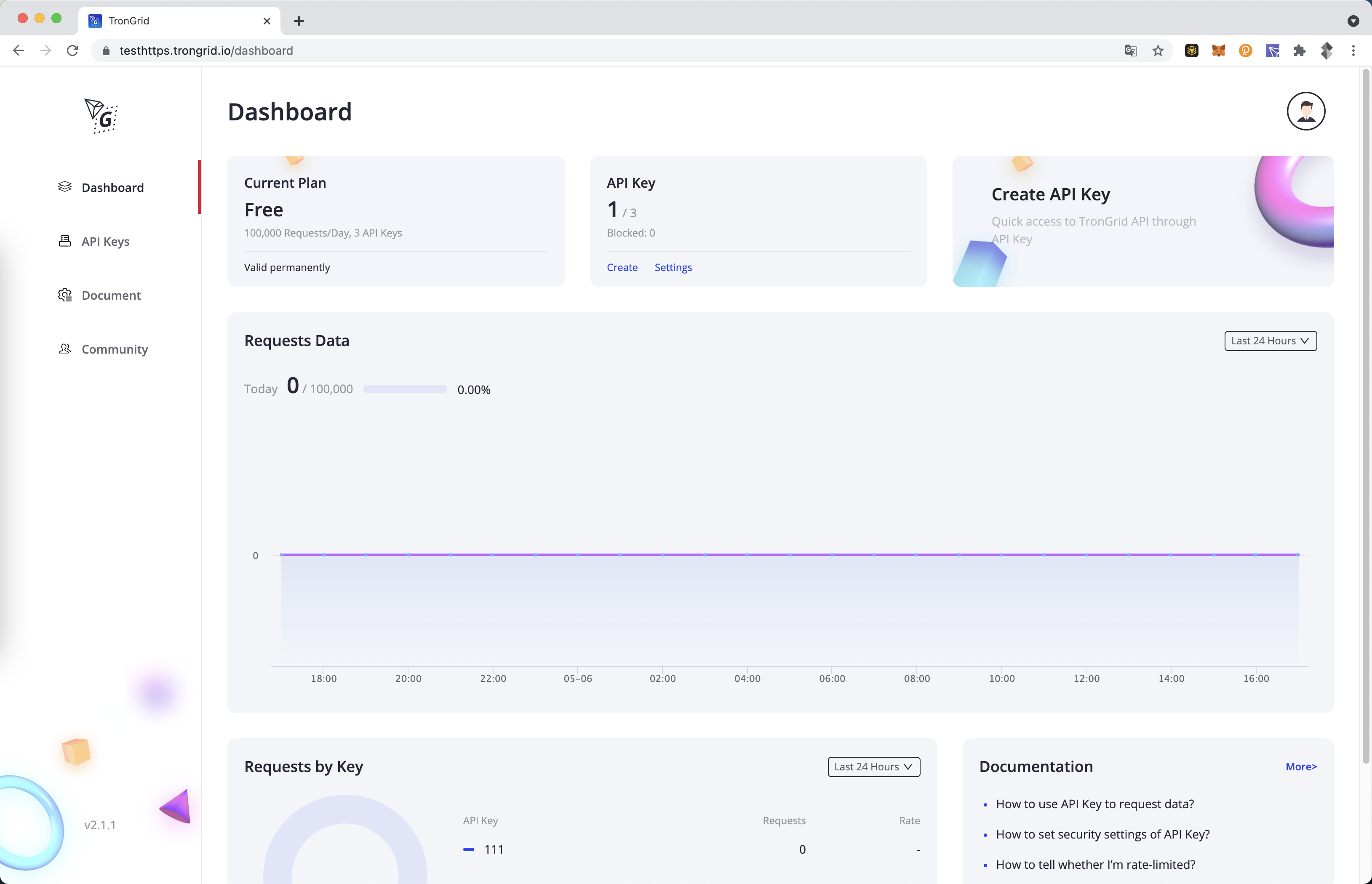Viewport: 1372px width, 884px height.
Task: Click the today's request usage progress bar
Action: (405, 389)
